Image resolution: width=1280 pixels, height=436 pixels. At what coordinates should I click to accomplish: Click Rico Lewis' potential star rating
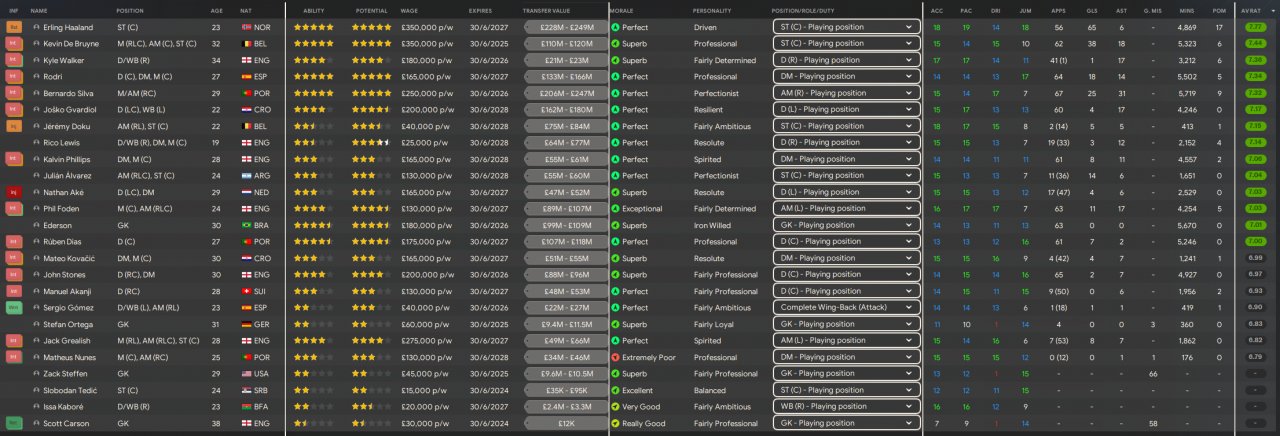pos(371,142)
